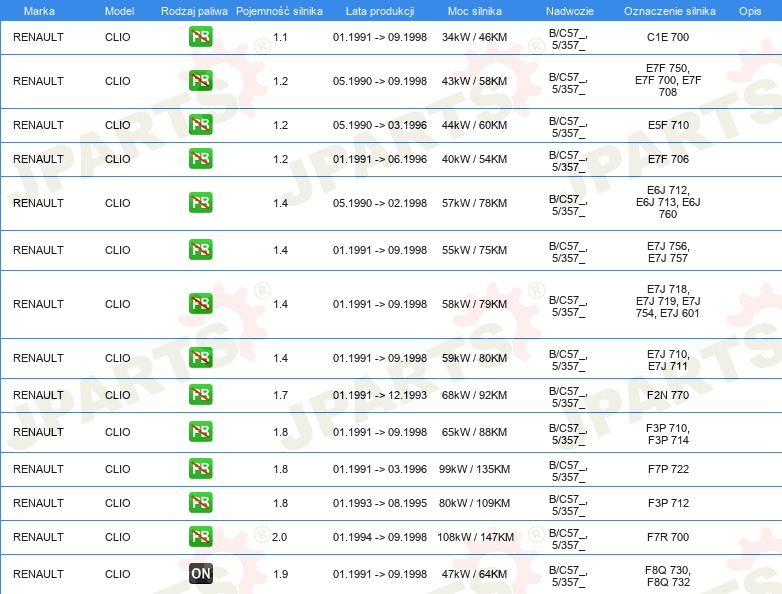
Task: Click production dates 01.1991 -> 03.1996
Action: pyautogui.click(x=380, y=469)
